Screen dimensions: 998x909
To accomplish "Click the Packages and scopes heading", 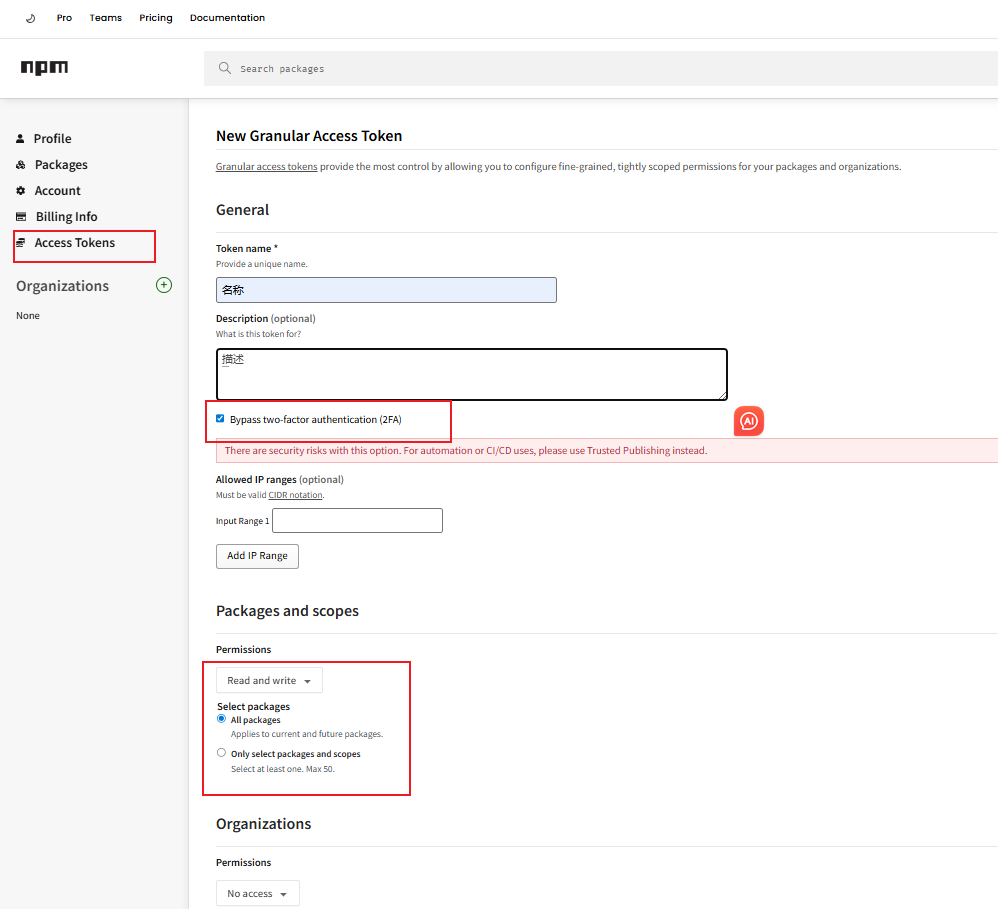I will pos(287,611).
